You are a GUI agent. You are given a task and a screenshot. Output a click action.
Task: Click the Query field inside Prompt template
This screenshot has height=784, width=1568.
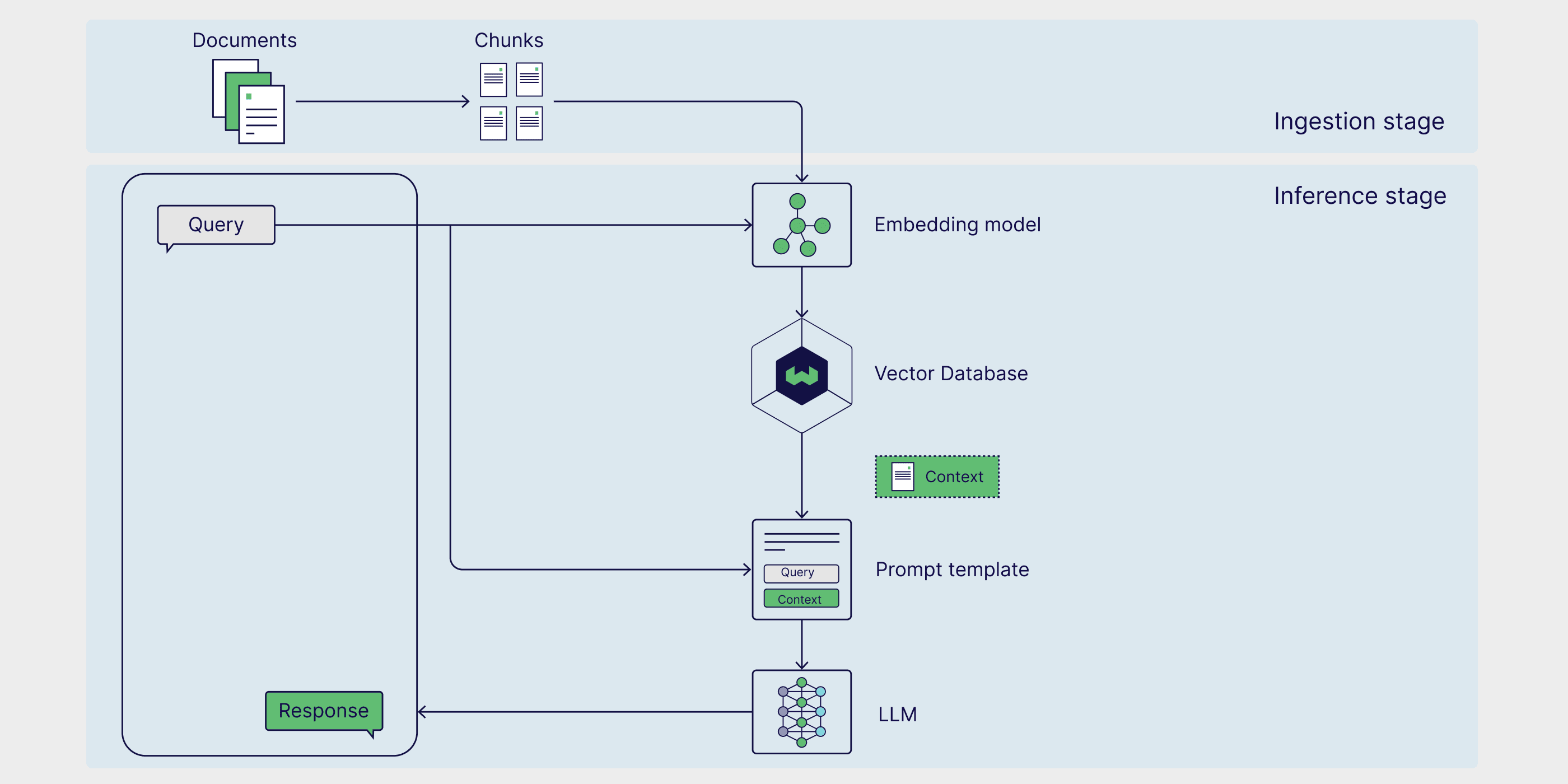801,573
